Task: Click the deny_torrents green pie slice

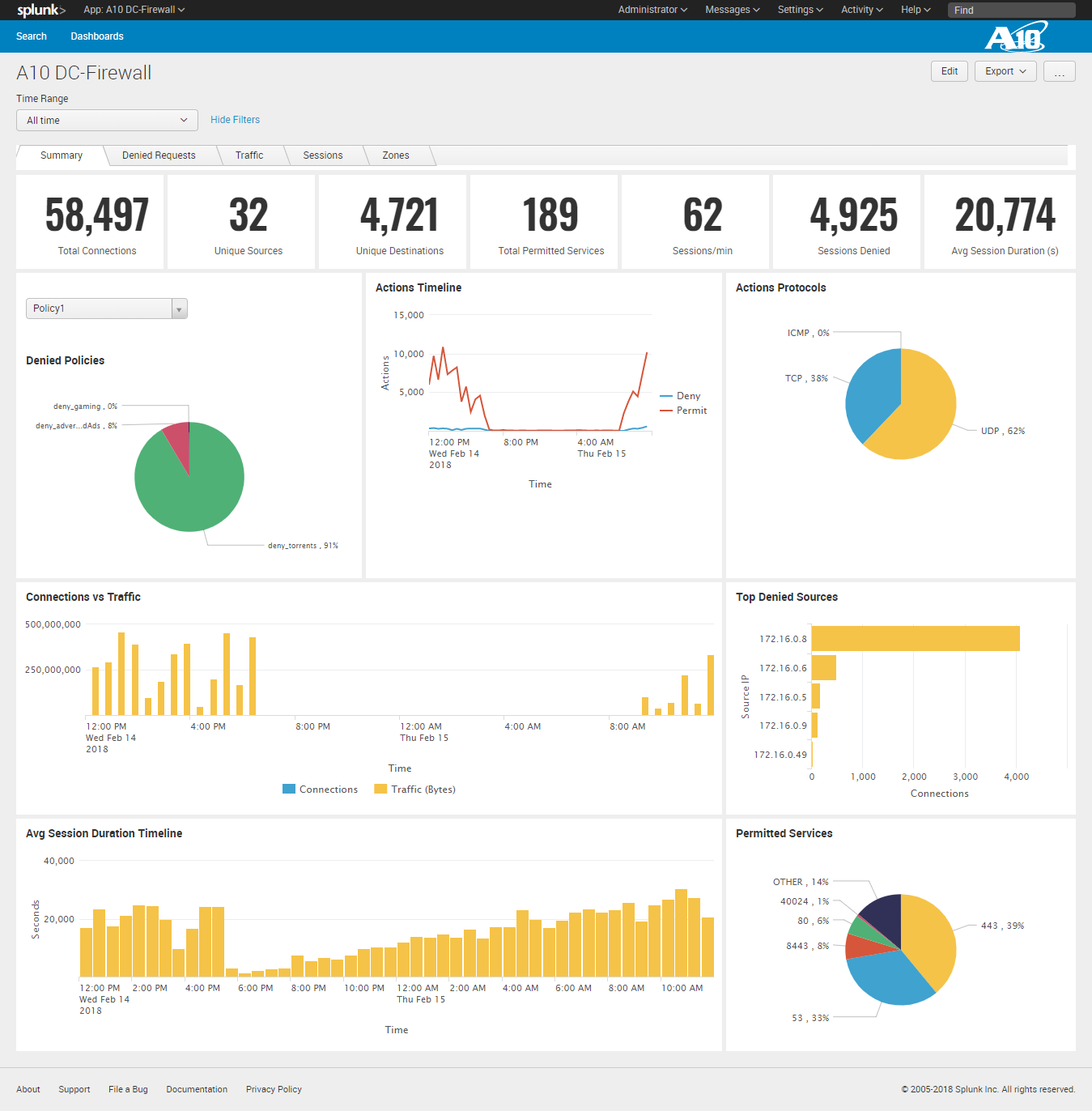Action: tap(193, 494)
